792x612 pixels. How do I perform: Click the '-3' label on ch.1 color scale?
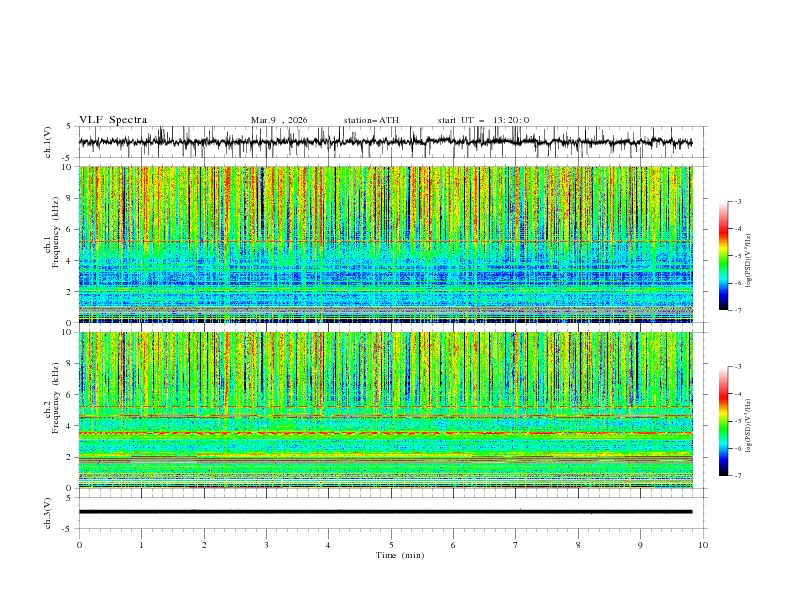[737, 201]
